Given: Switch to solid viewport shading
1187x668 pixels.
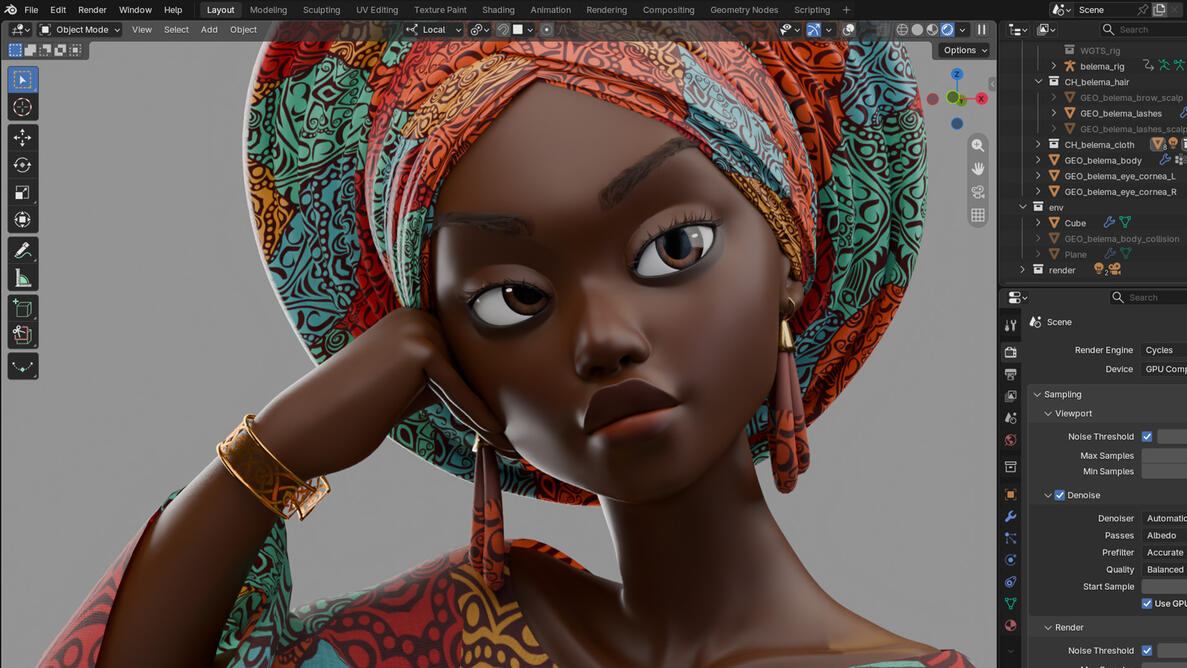Looking at the screenshot, I should pos(918,30).
